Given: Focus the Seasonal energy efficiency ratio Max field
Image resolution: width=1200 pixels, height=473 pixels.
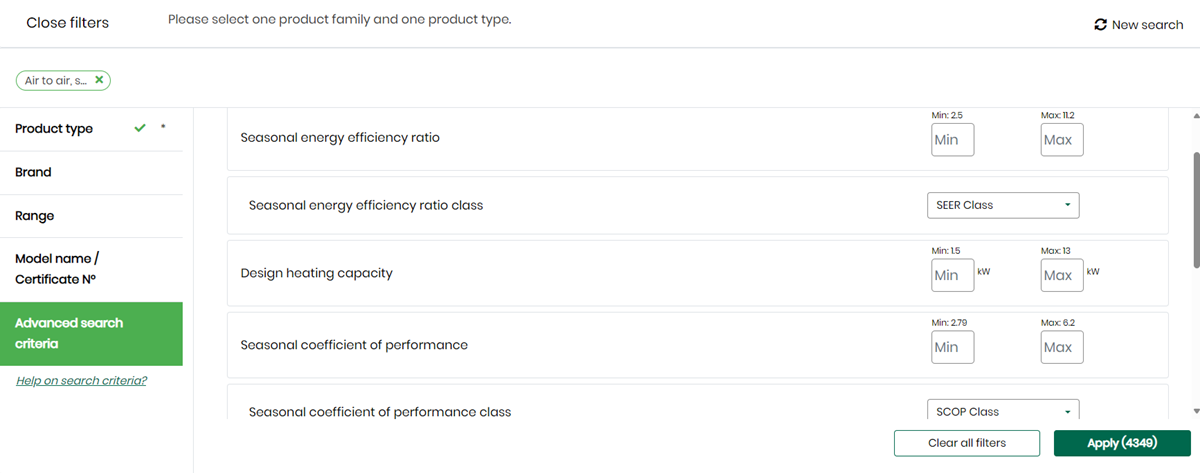Looking at the screenshot, I should point(1061,140).
